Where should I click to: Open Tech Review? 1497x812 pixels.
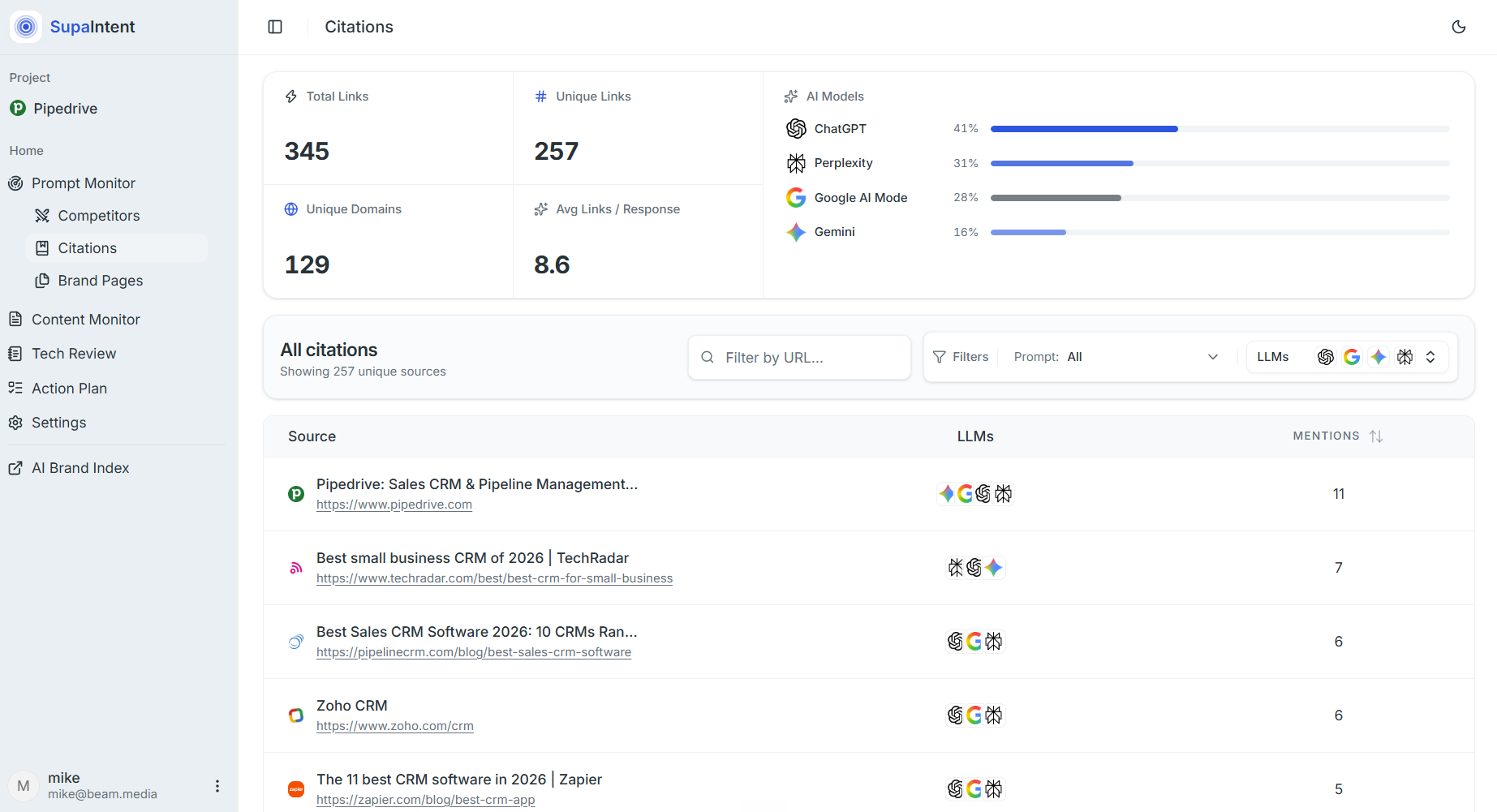click(74, 354)
